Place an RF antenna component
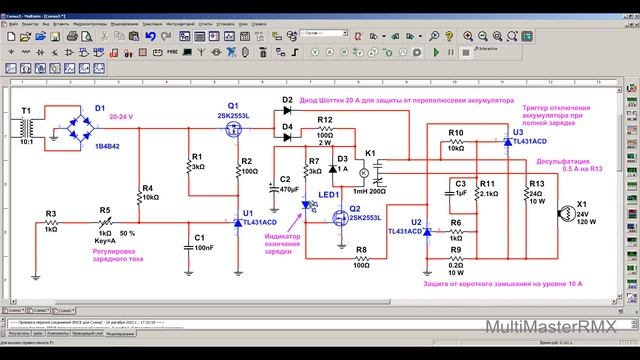 point(201,52)
